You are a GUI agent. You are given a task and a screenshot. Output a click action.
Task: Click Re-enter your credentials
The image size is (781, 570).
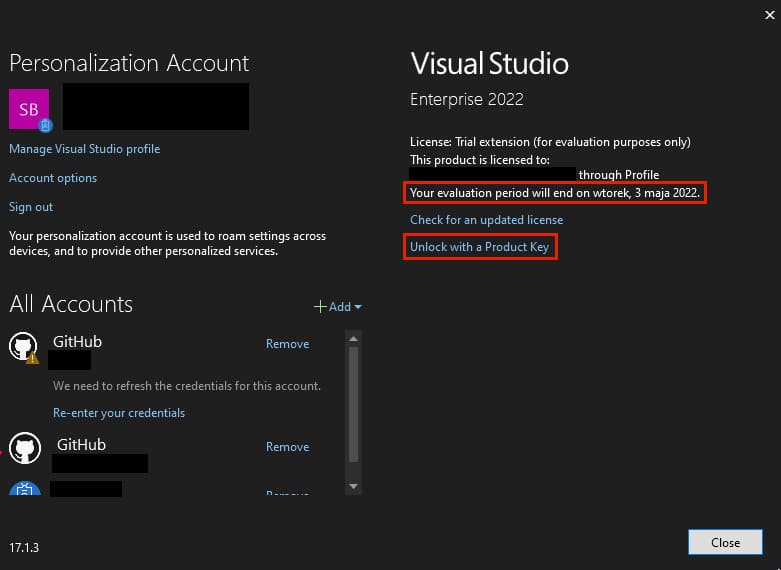coord(118,413)
